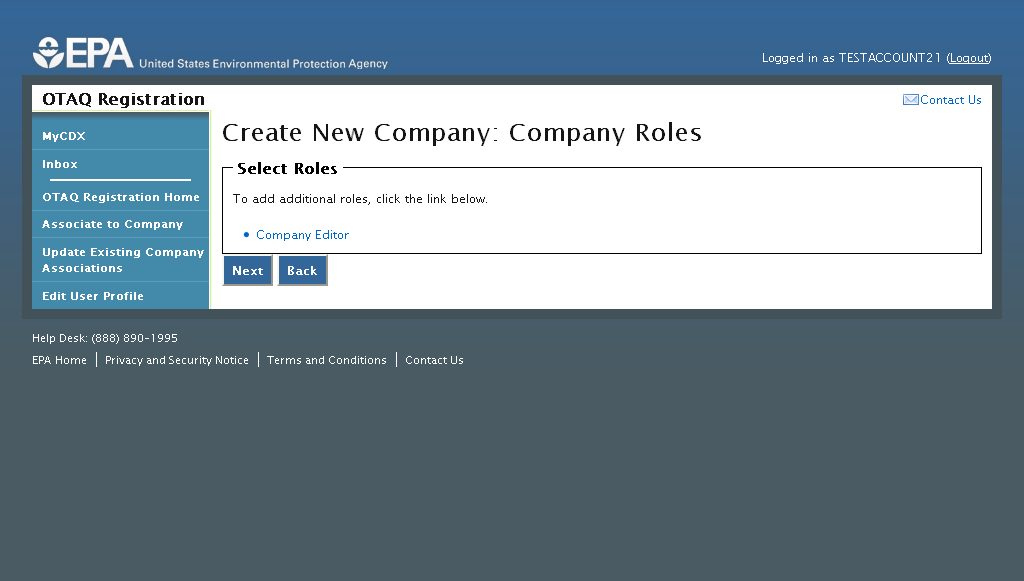The width and height of the screenshot is (1024, 581).
Task: Choose Edit User Profile in sidebar
Action: [x=93, y=296]
